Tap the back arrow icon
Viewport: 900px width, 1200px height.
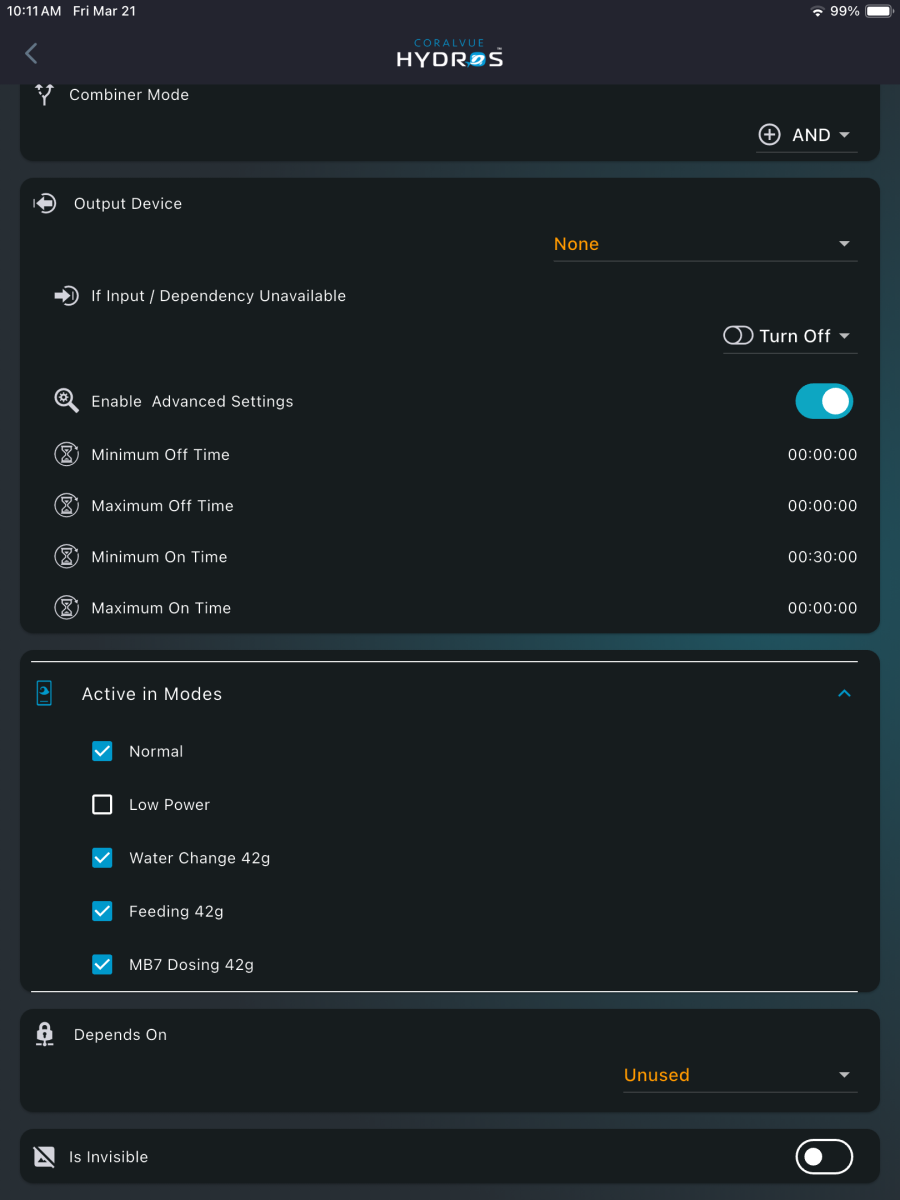31,53
